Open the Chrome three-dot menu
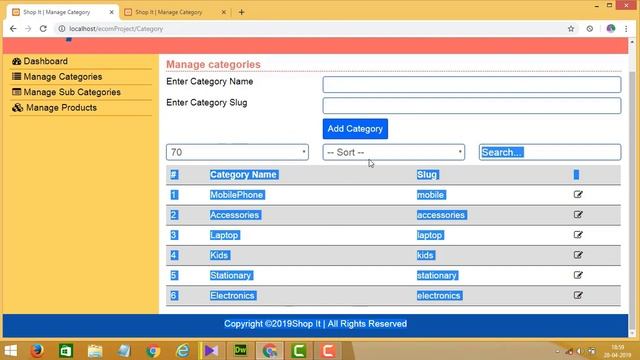This screenshot has width=640, height=360. [626, 29]
